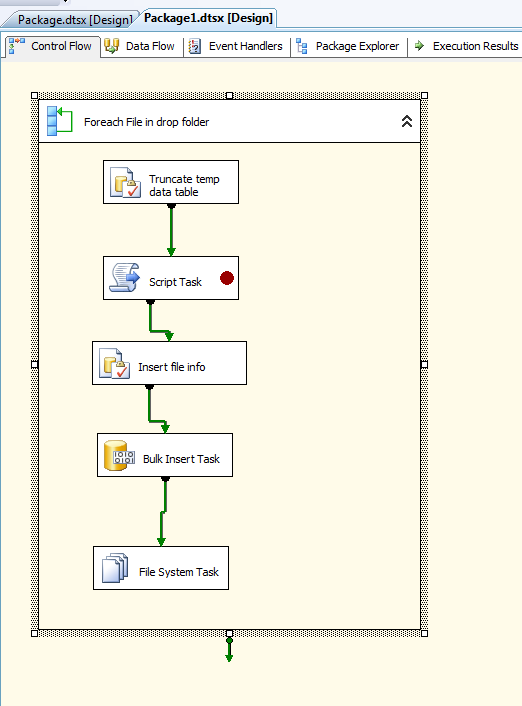This screenshot has width=522, height=706.
Task: Click the Package Explorer tree icon
Action: (302, 46)
